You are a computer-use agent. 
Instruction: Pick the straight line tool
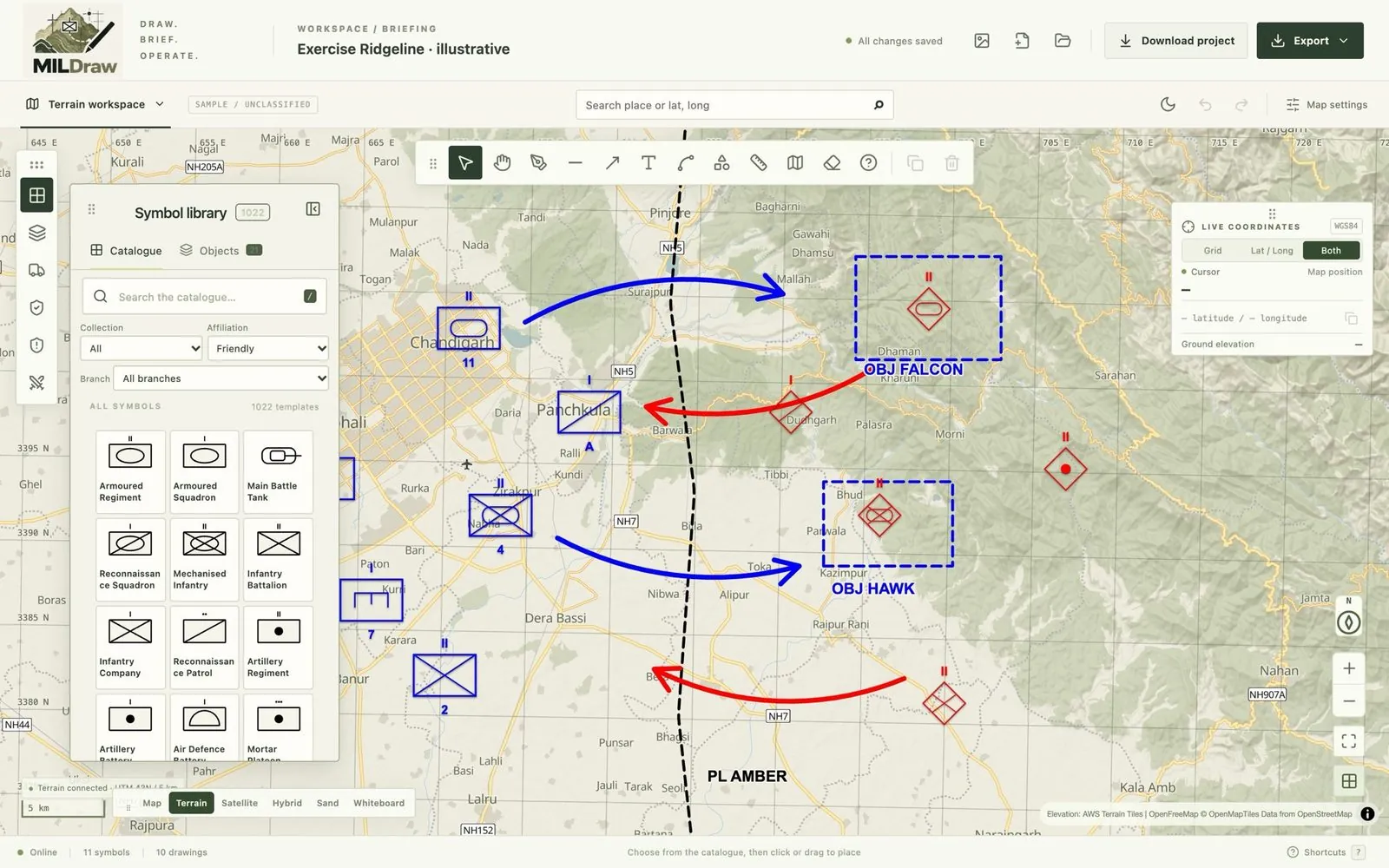pyautogui.click(x=575, y=163)
